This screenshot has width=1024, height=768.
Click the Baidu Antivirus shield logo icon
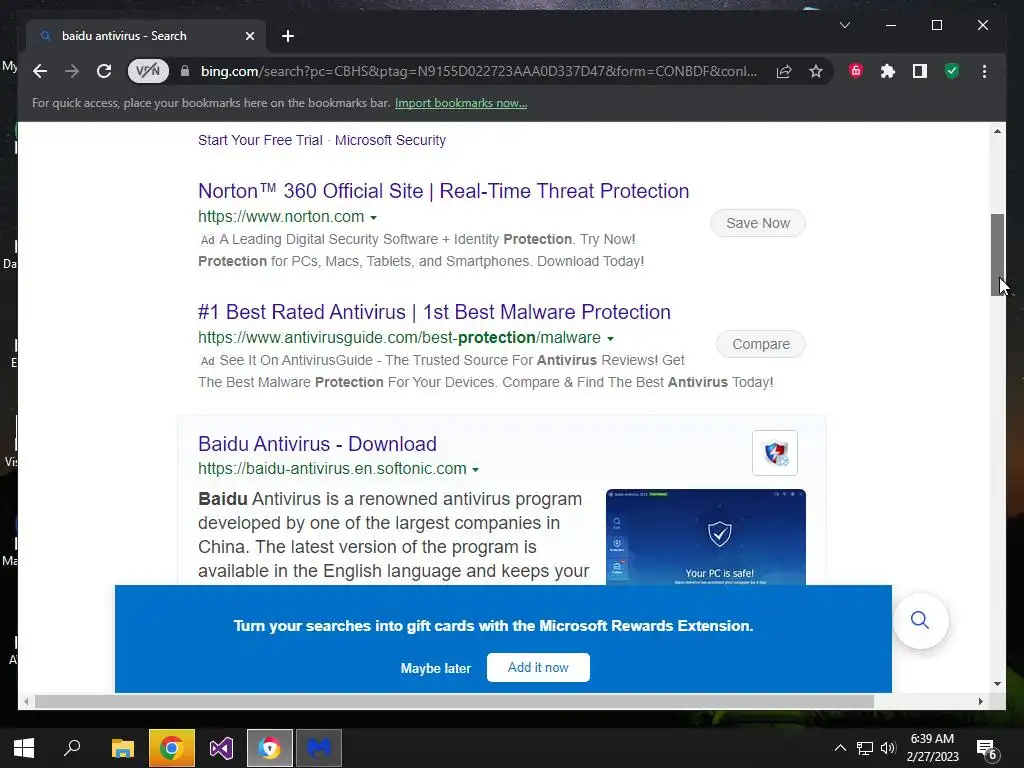click(775, 453)
